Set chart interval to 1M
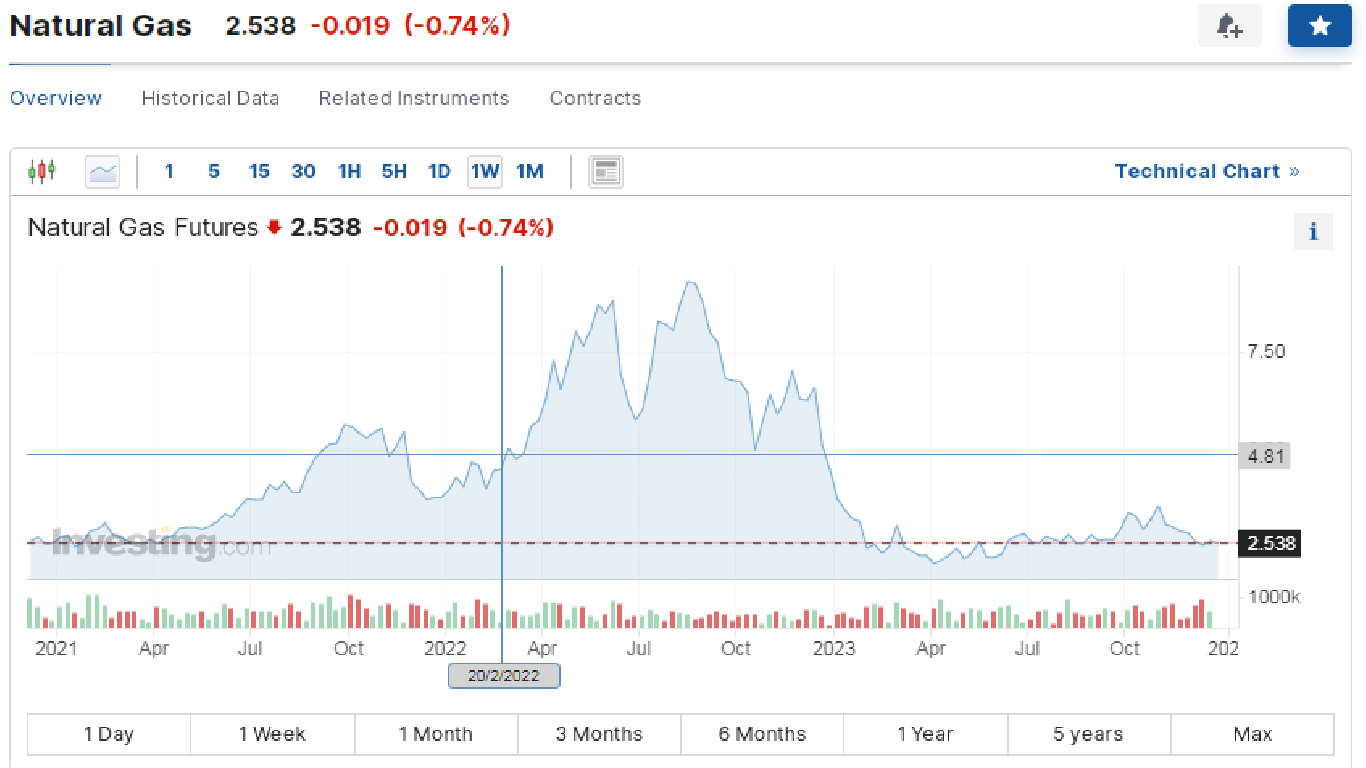Viewport: 1366px width, 768px height. [530, 172]
